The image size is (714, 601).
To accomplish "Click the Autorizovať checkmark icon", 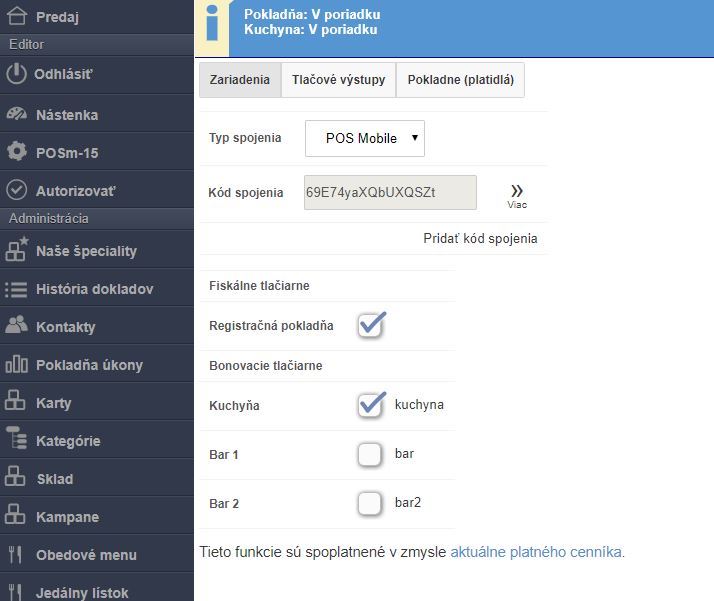I will click(x=16, y=190).
